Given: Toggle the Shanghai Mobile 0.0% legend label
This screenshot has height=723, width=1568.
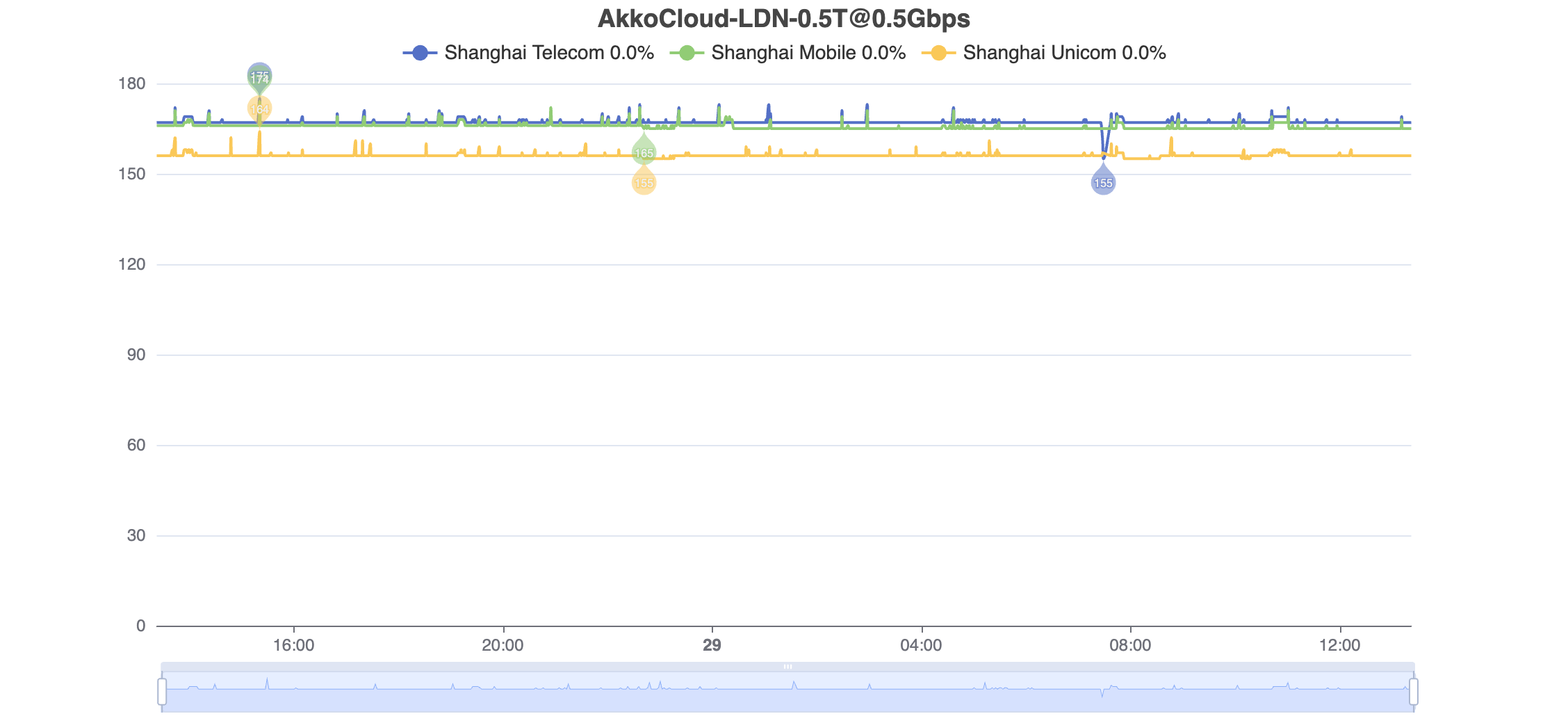Looking at the screenshot, I should pyautogui.click(x=808, y=53).
